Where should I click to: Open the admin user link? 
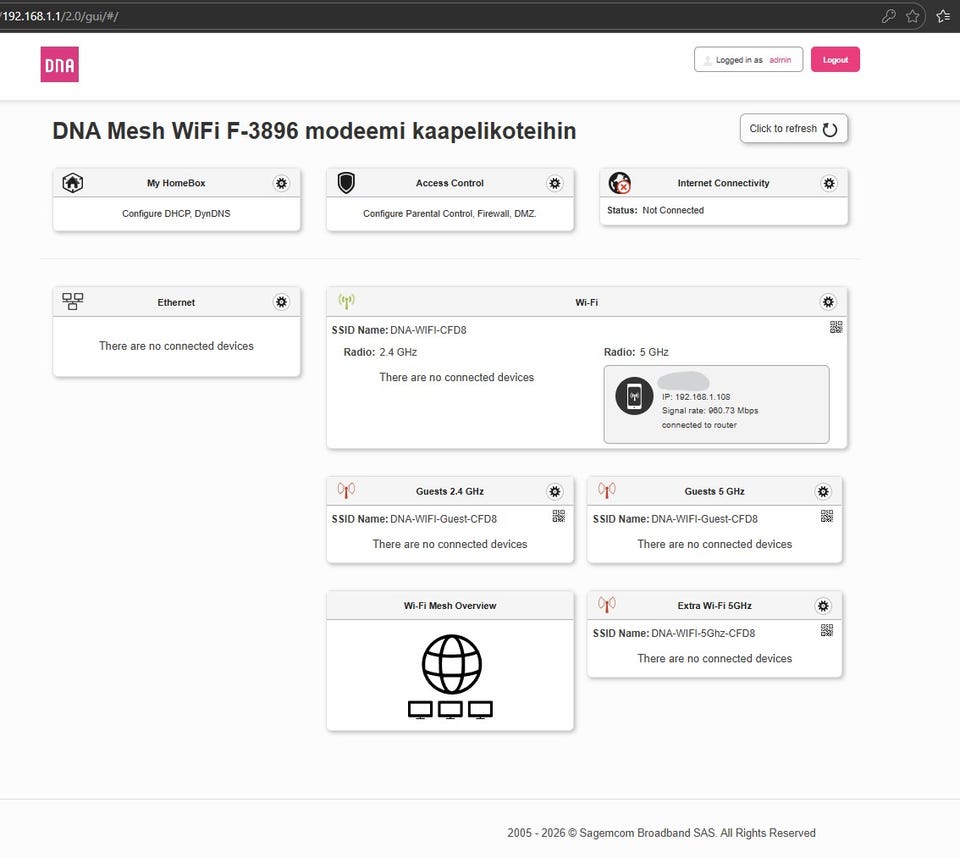tap(780, 60)
